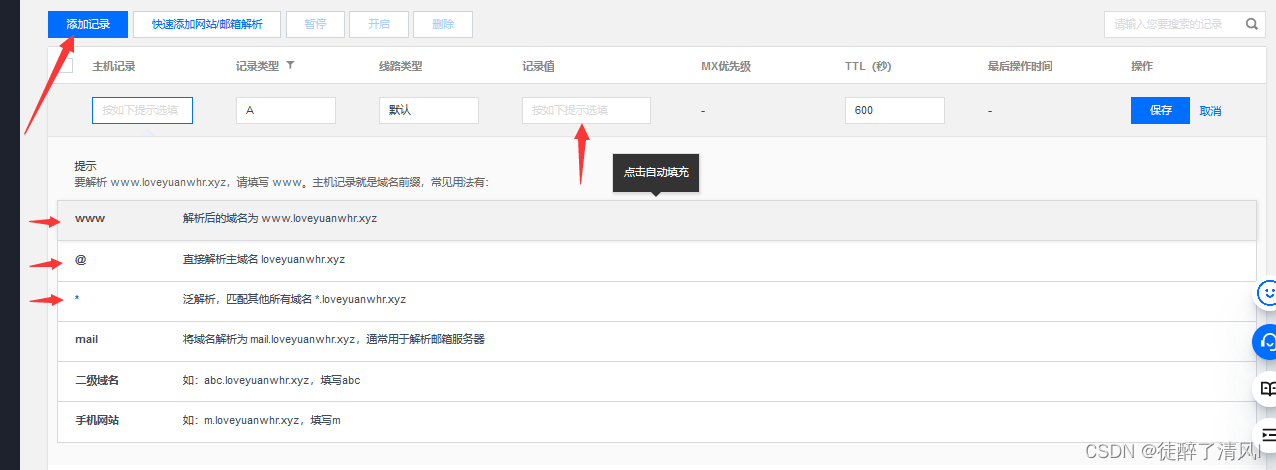Click the TTL (秒) column header

[868, 66]
